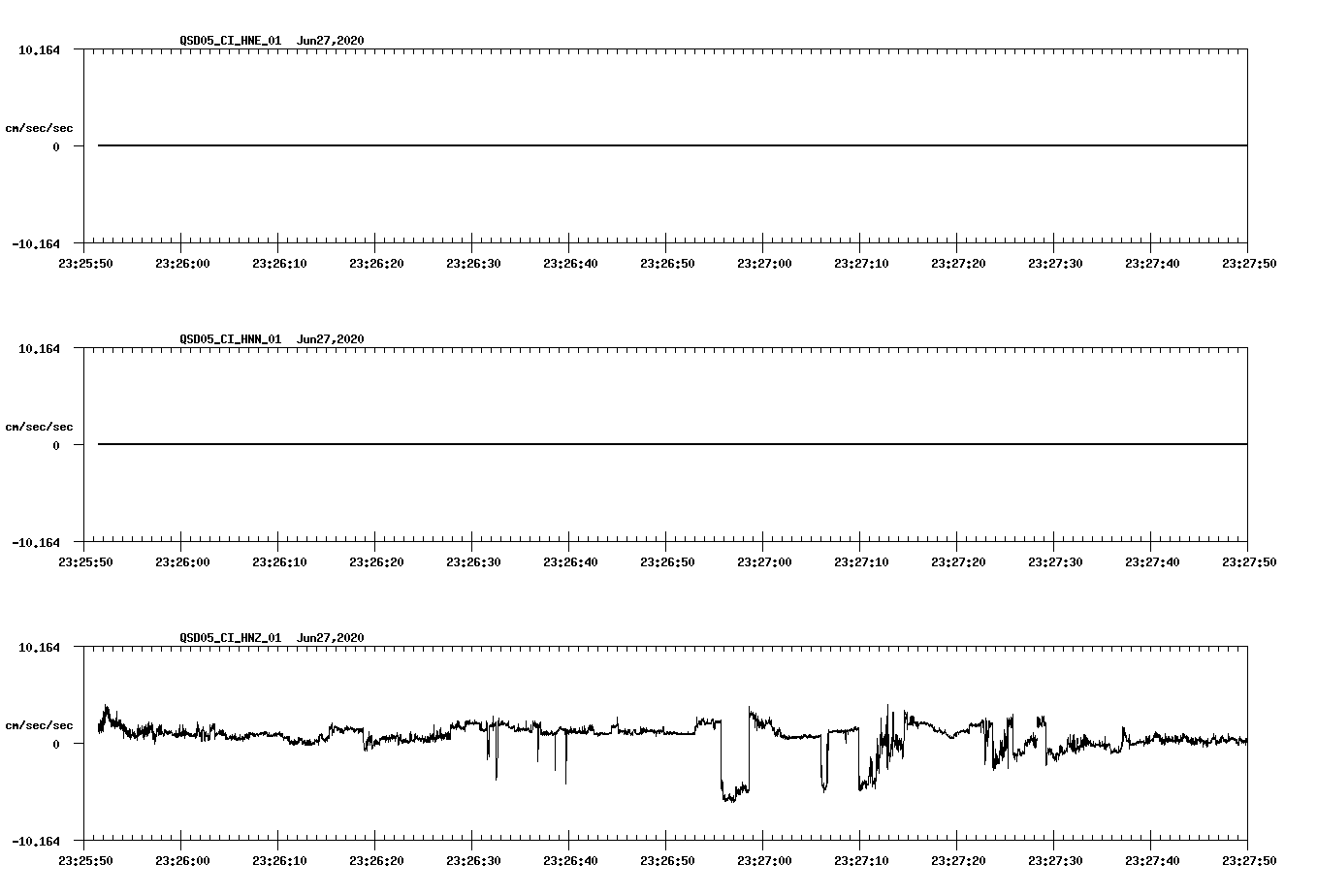Click 23:27:30 time label on HNN plot
The width and height of the screenshot is (1317, 896).
point(1054,561)
